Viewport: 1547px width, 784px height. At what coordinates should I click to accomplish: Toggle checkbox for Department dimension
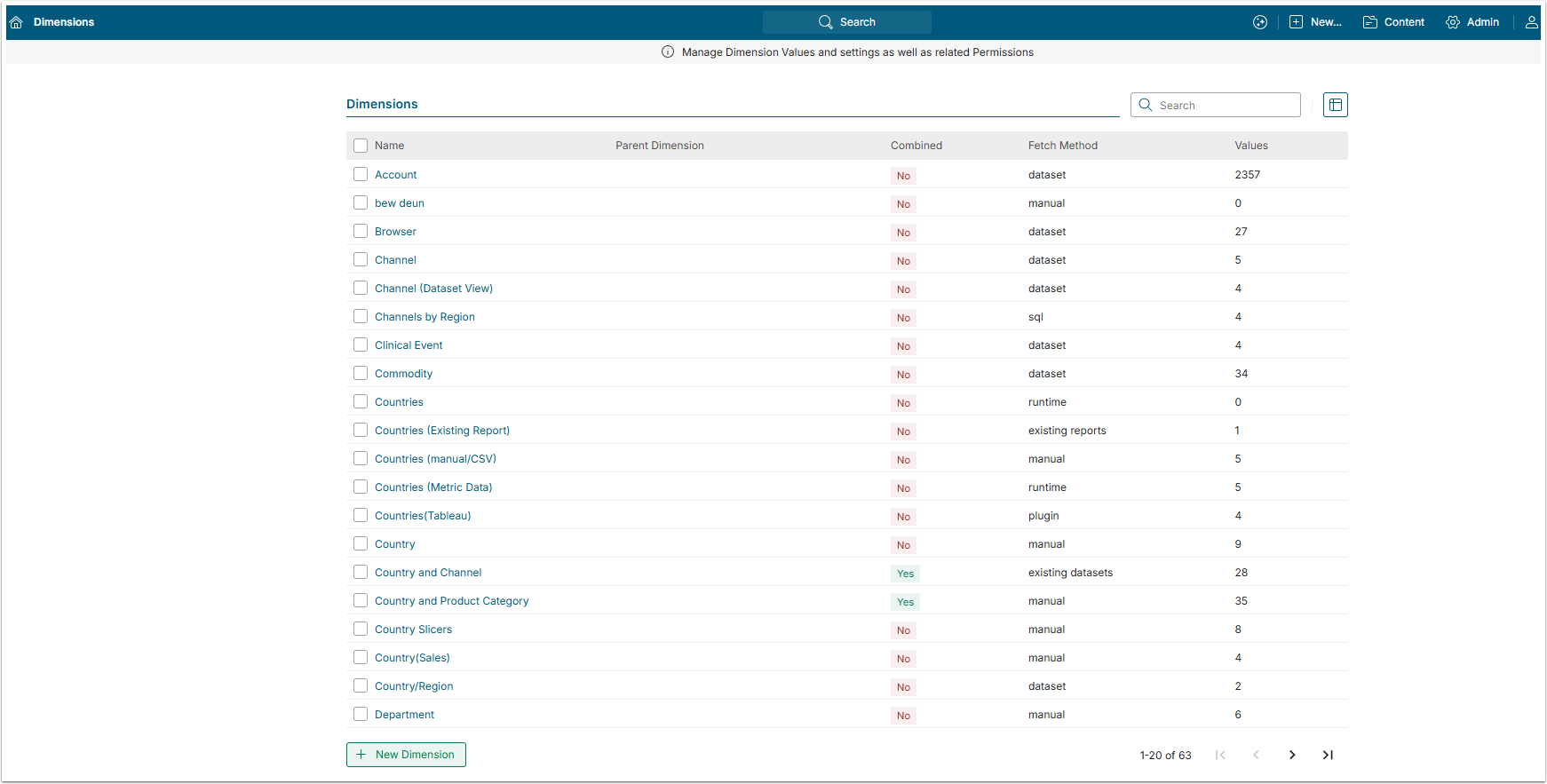point(361,715)
